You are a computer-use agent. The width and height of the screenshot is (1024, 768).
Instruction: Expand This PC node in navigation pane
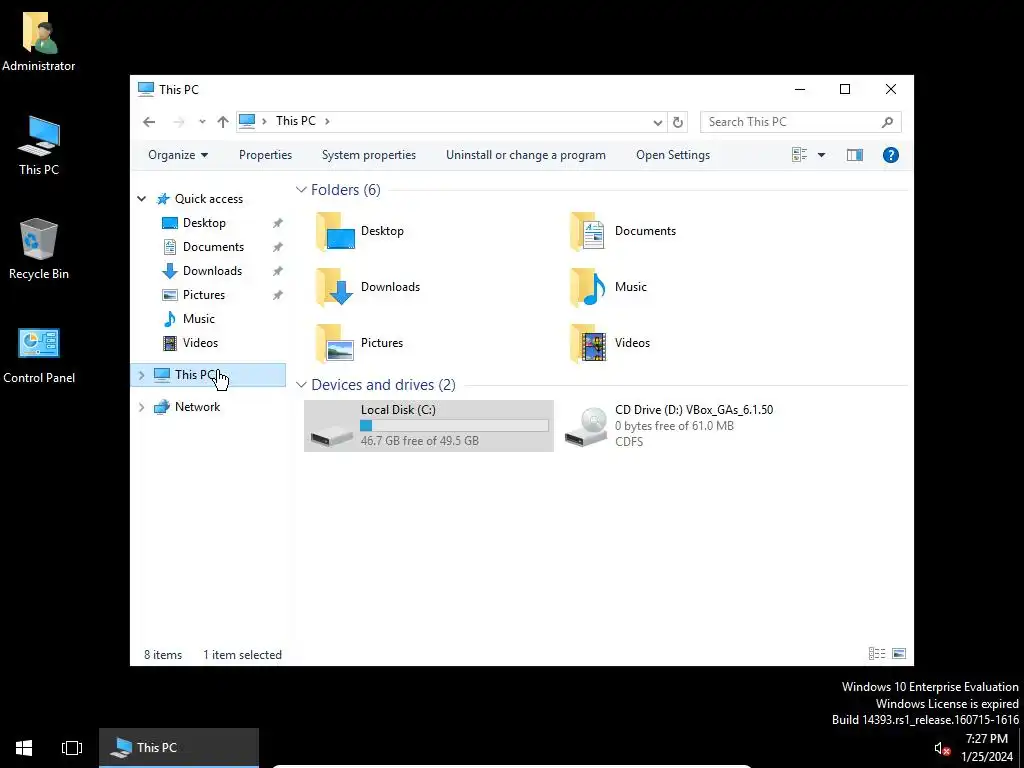[x=141, y=375]
